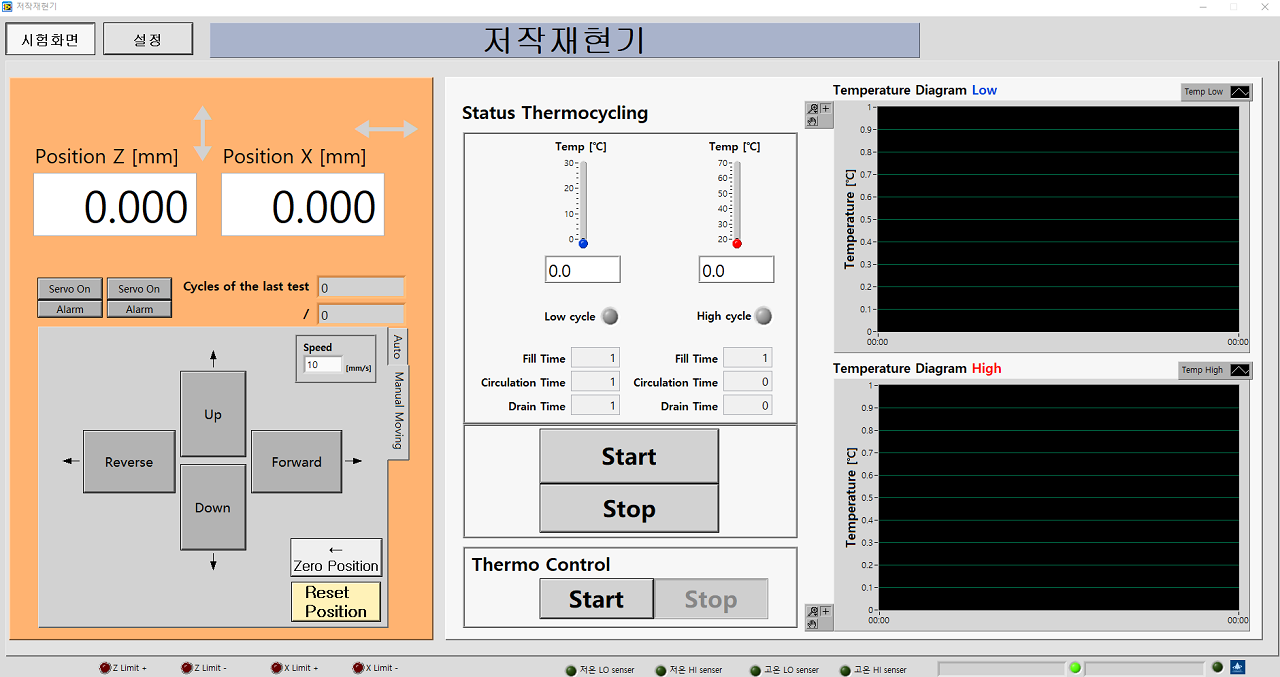Click the greyed Thermo Control Stop button
Viewport: 1280px width, 677px height.
pyautogui.click(x=711, y=599)
